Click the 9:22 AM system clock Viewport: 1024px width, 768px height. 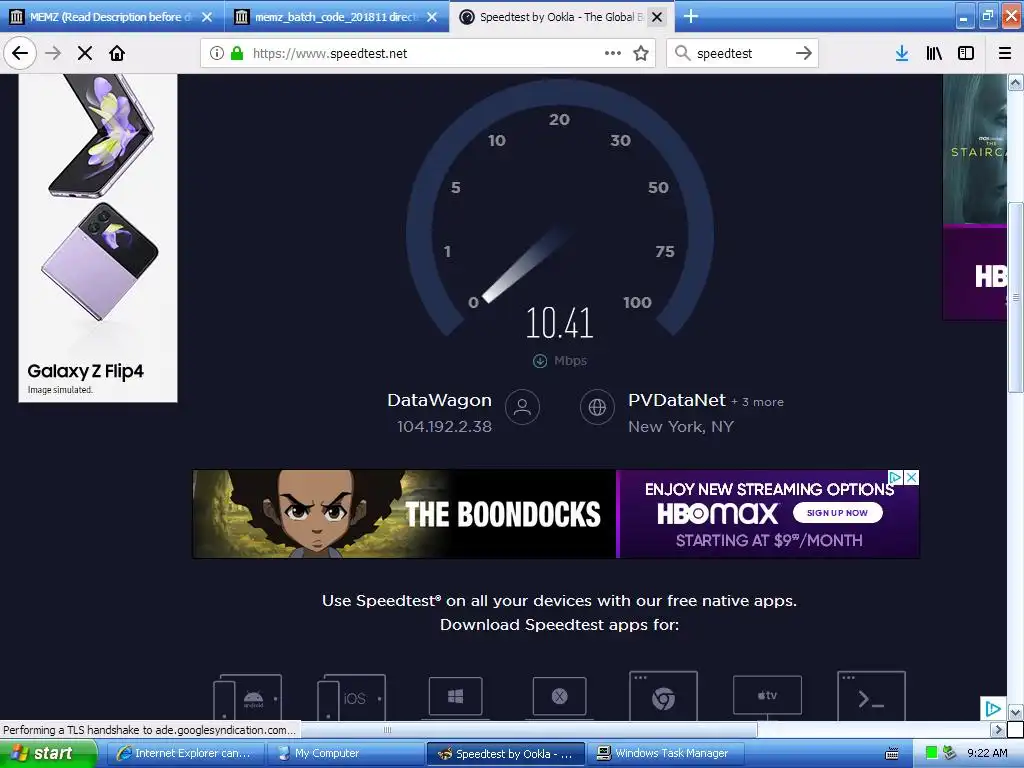point(987,753)
